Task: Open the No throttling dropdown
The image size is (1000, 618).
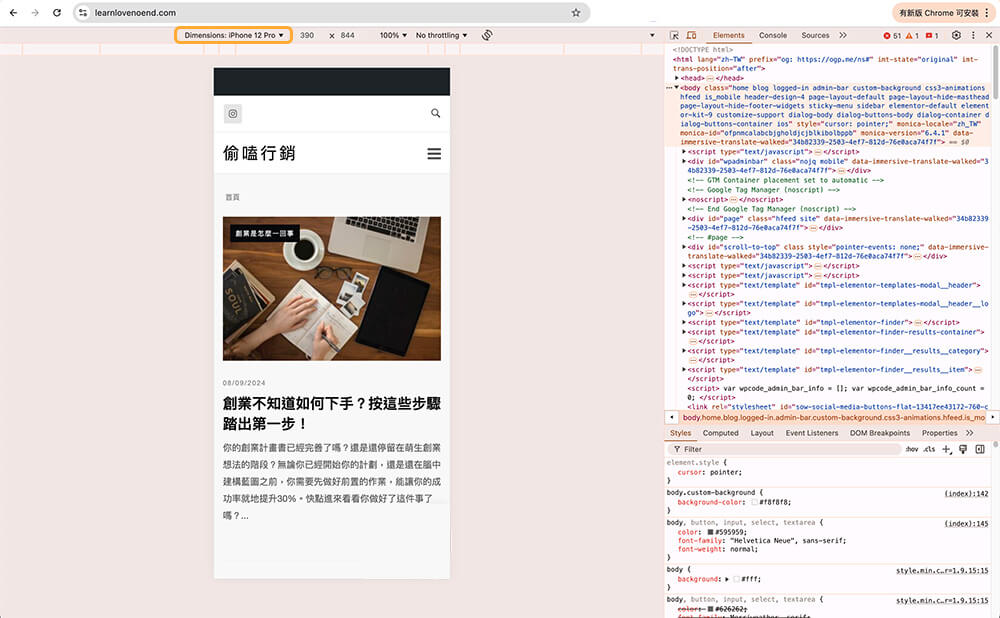Action: (441, 35)
